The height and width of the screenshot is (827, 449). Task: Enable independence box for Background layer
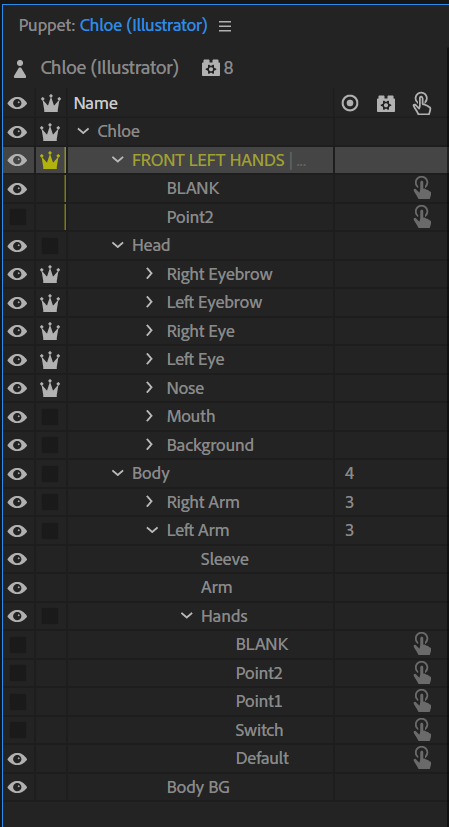pyautogui.click(x=50, y=445)
